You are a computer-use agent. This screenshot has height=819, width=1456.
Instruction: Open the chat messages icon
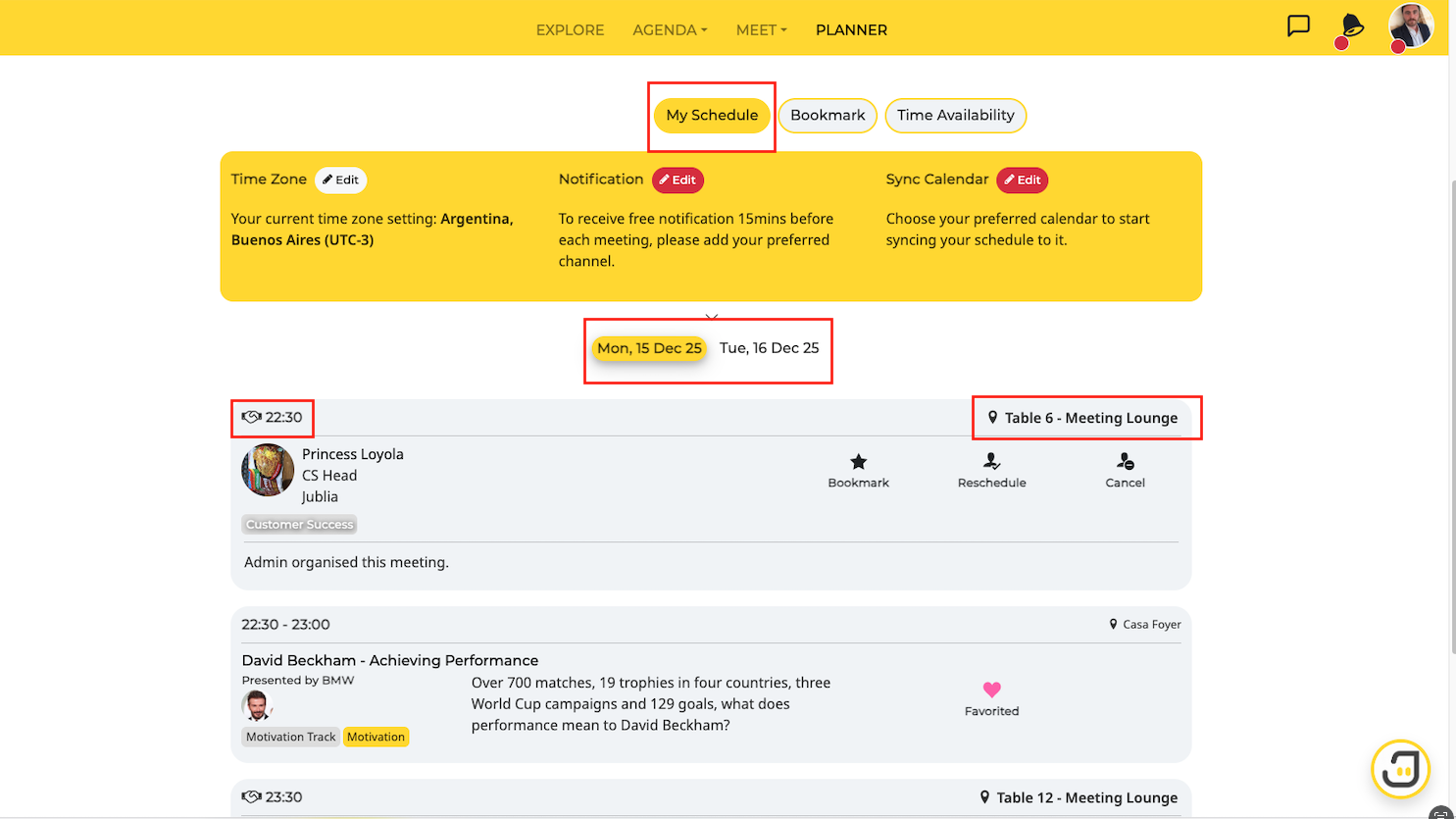point(1298,26)
